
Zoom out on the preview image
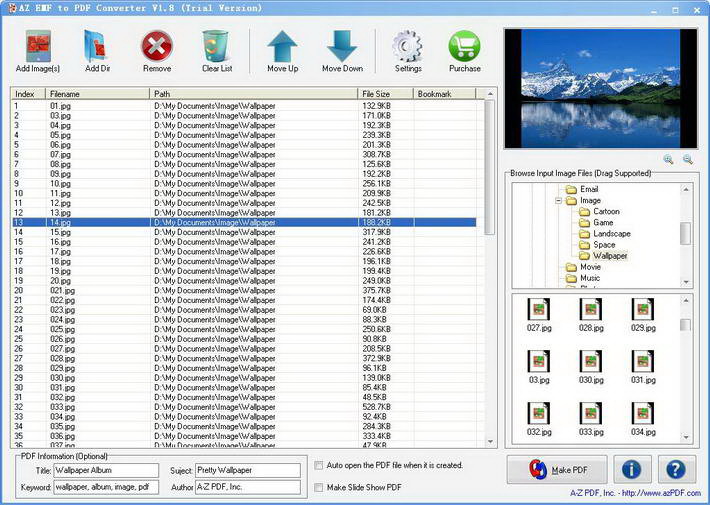(688, 159)
